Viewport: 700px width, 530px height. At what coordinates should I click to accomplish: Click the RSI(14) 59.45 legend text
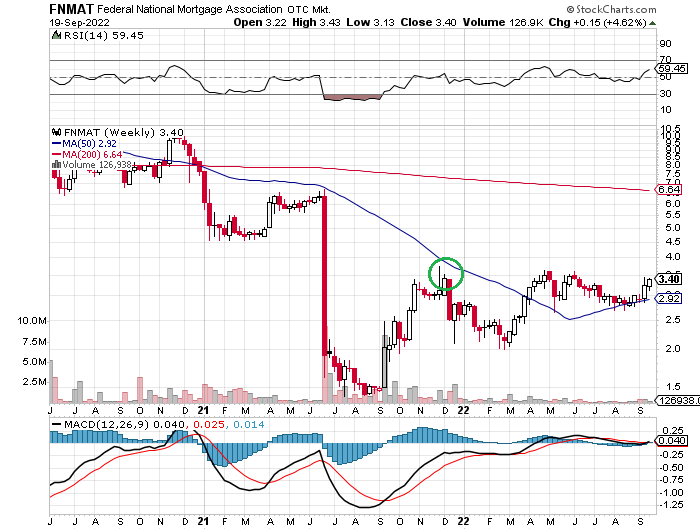pos(104,35)
